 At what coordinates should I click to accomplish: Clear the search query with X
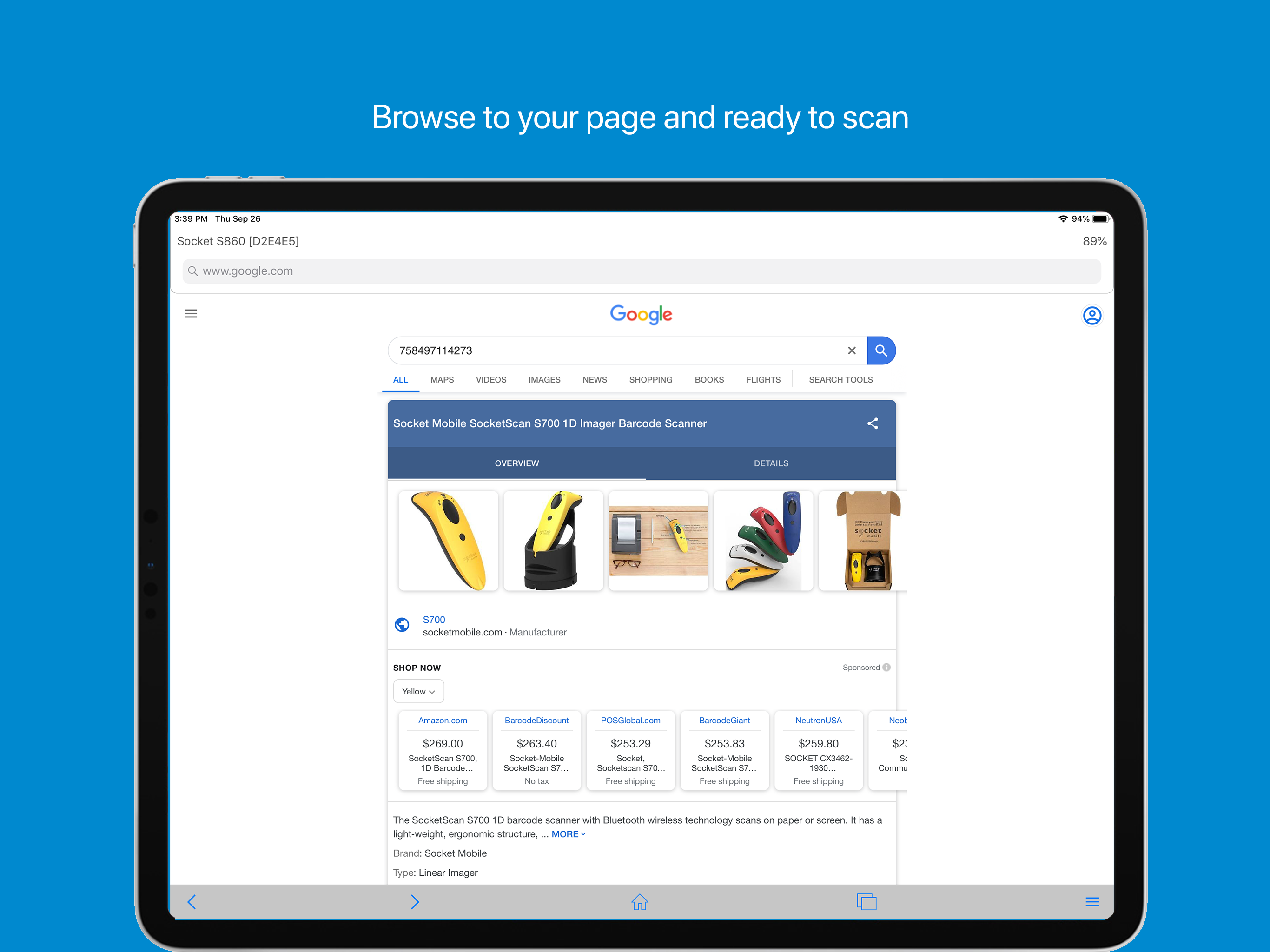852,350
